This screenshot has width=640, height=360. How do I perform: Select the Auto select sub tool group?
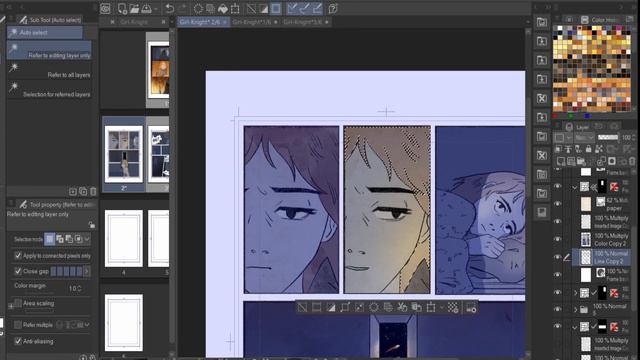tap(44, 32)
